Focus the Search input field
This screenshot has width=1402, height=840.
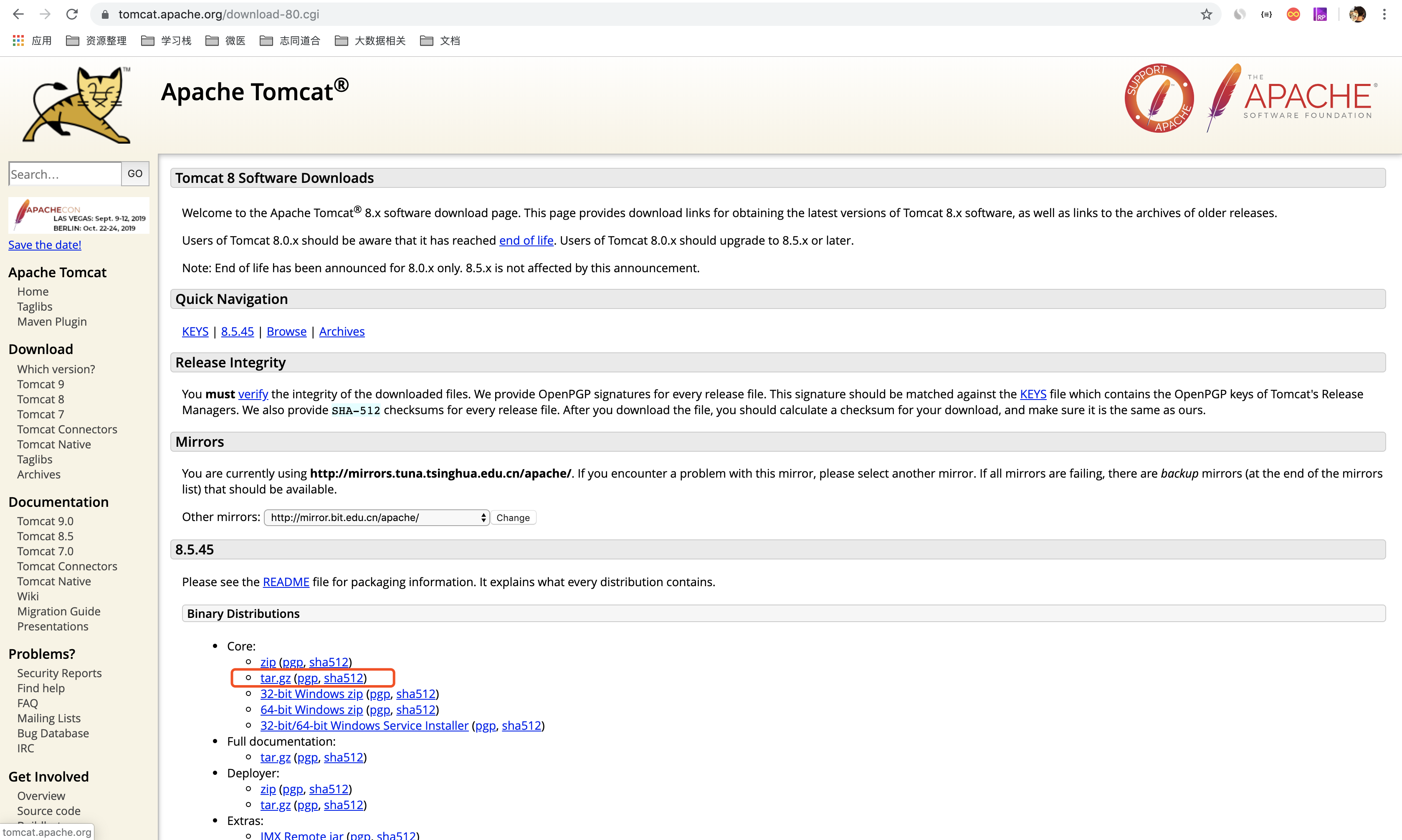[65, 174]
